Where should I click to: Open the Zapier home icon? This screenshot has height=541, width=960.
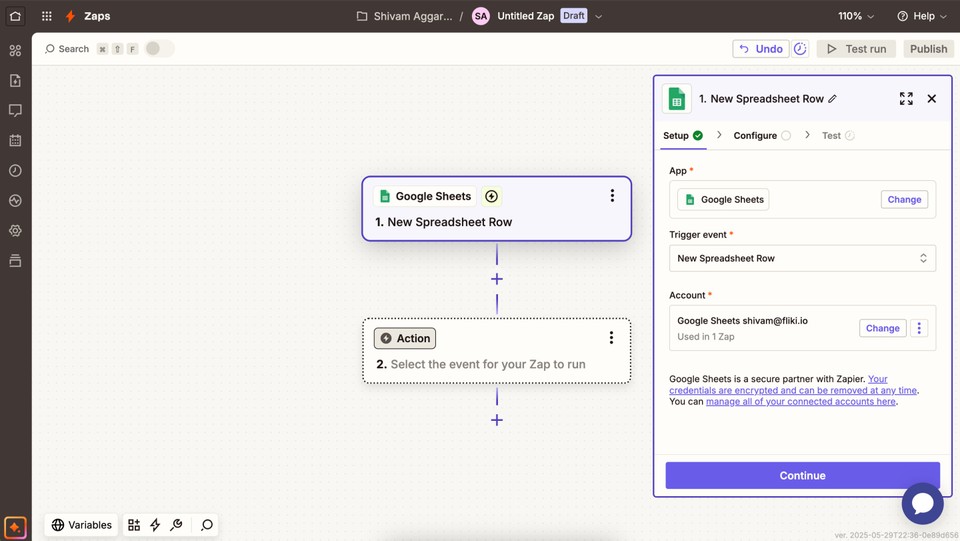click(15, 16)
